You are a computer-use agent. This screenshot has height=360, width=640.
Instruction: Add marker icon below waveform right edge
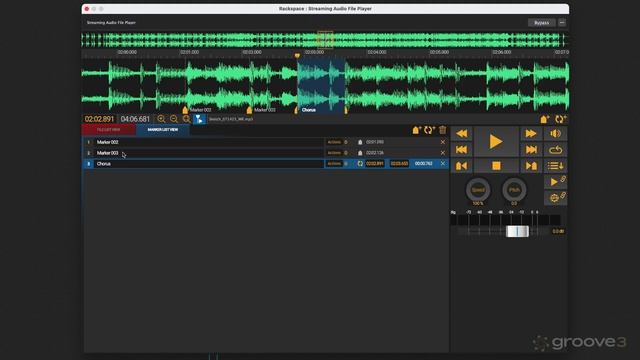(544, 119)
